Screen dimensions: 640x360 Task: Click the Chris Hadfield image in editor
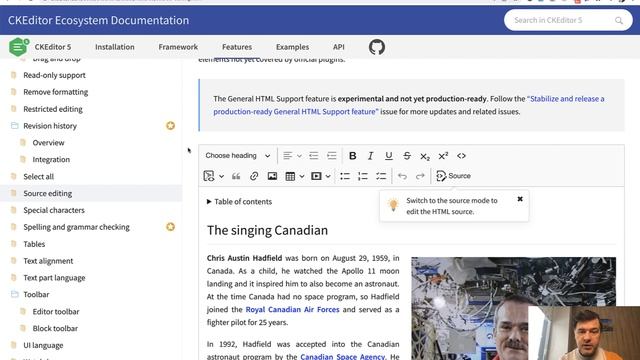(513, 308)
